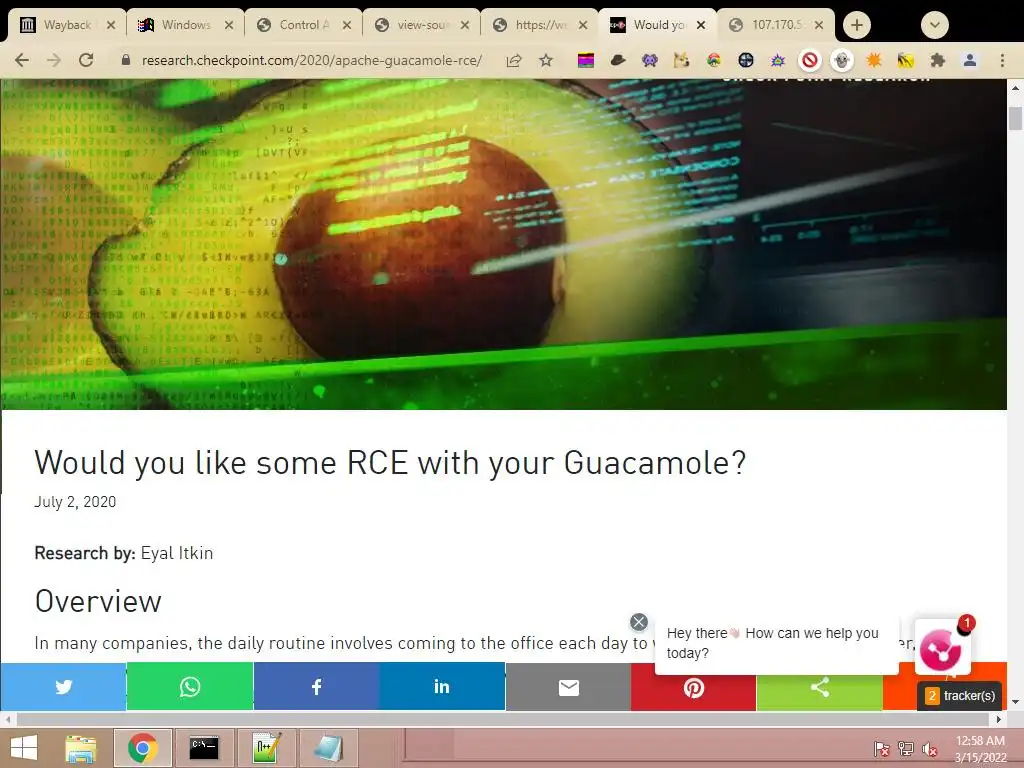This screenshot has height=768, width=1024.
Task: Open the purple spiky star extension
Action: (778, 61)
